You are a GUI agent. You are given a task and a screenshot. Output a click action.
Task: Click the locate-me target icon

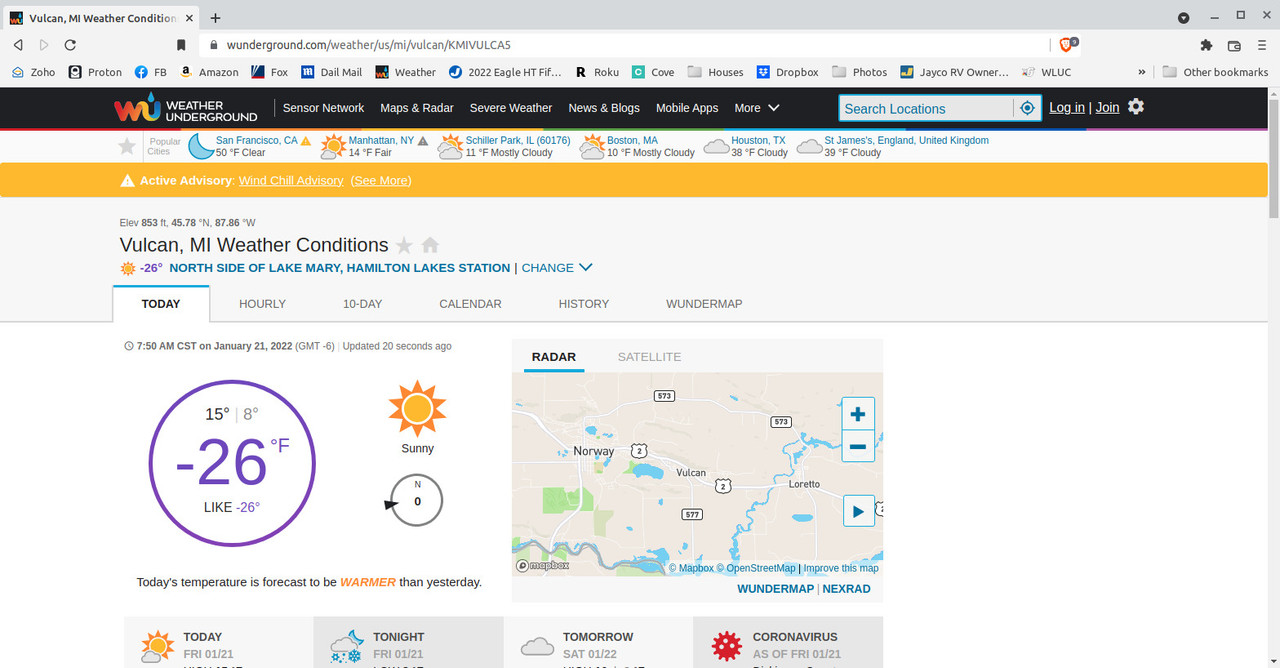[x=1027, y=108]
